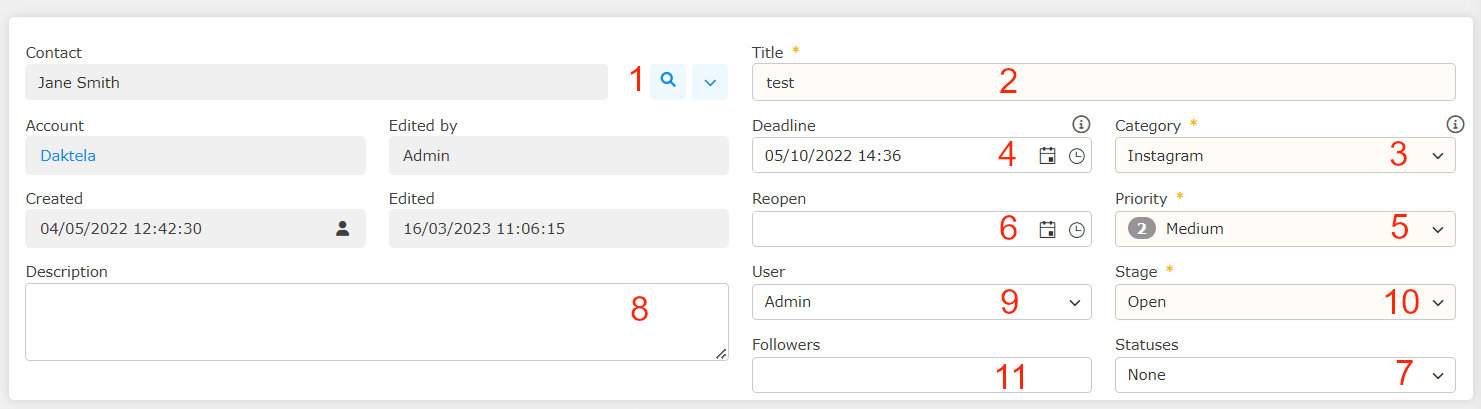Click the Followers input field
This screenshot has height=409, width=1481.
pyautogui.click(x=920, y=375)
